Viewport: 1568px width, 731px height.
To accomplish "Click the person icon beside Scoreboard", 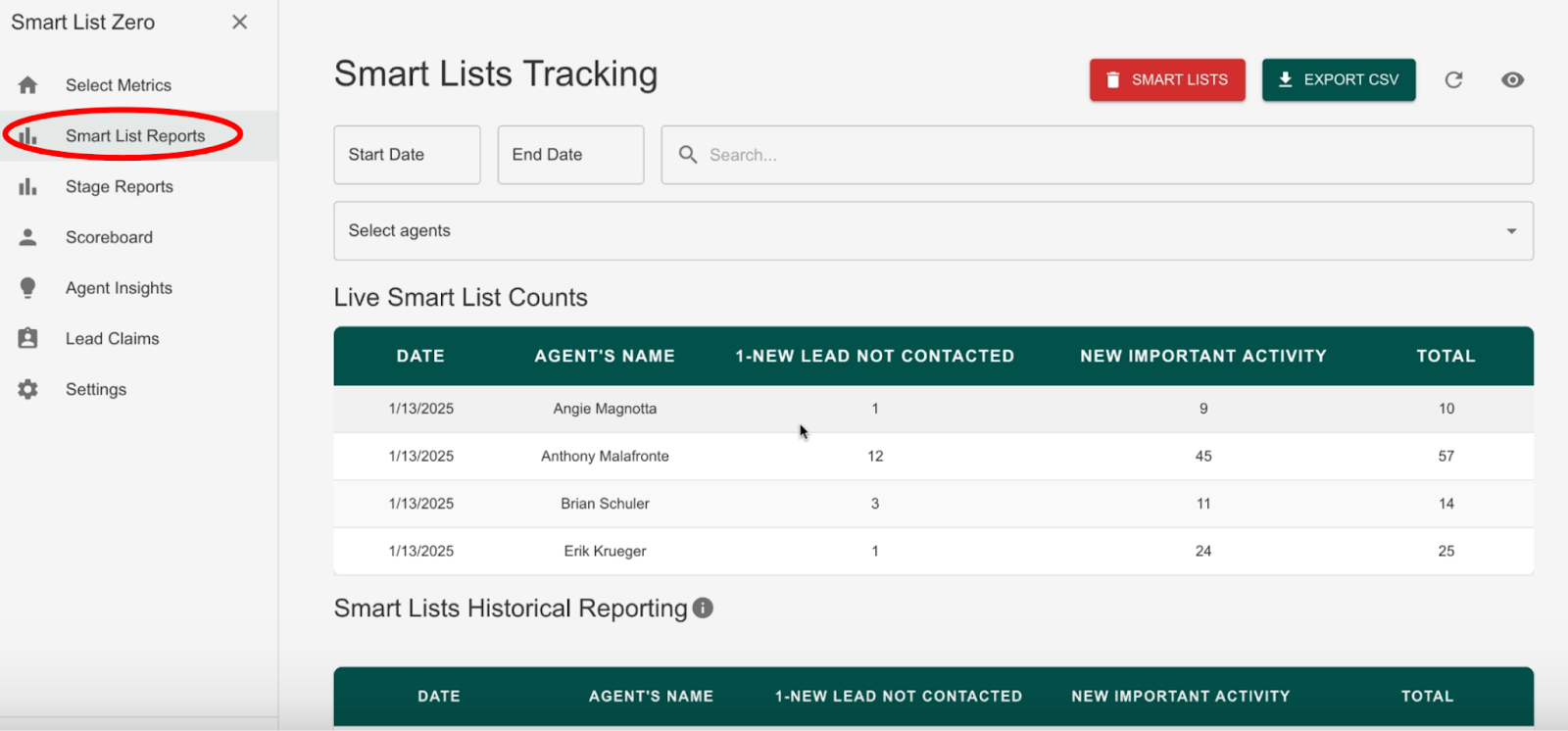I will 27,237.
